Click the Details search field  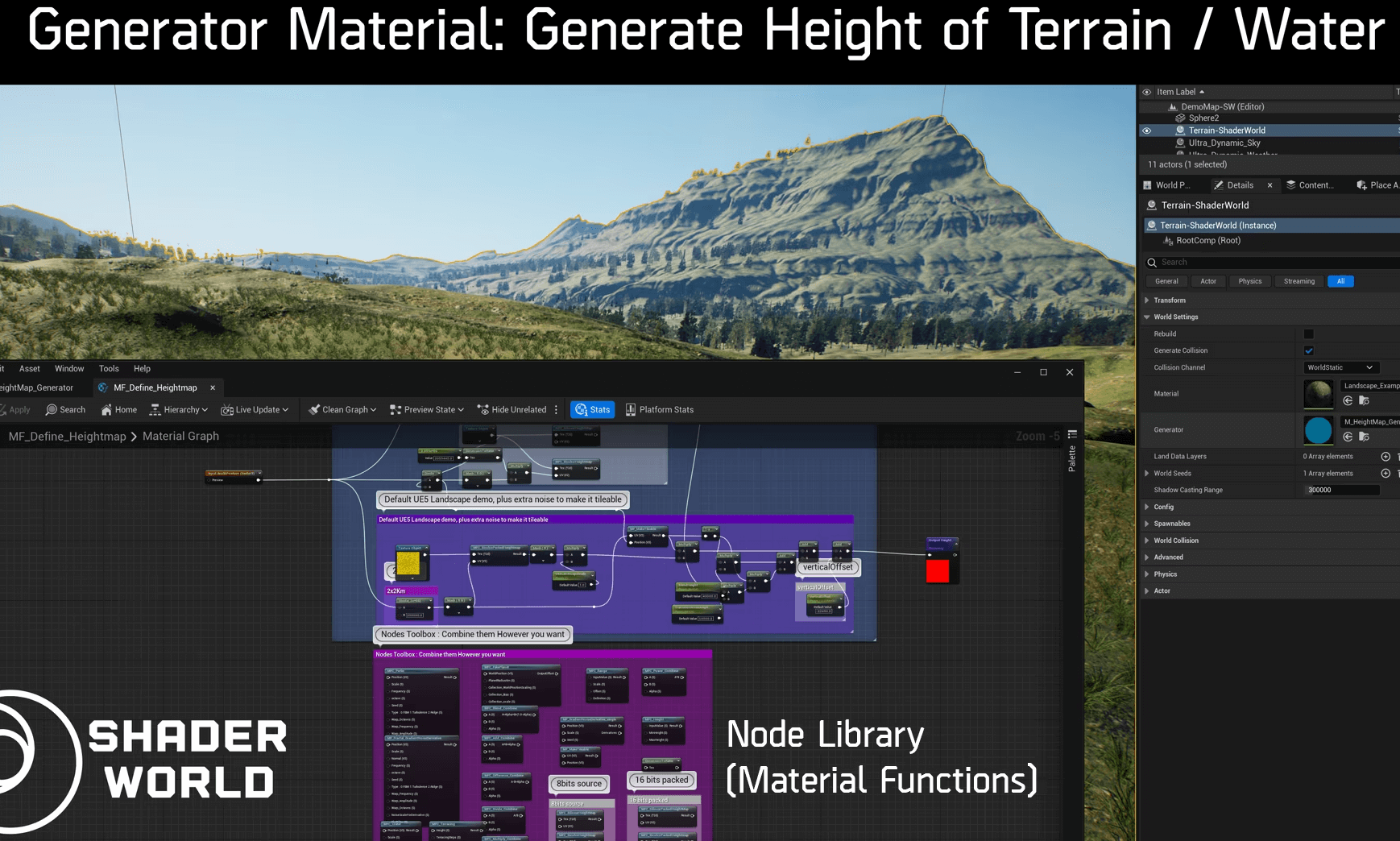click(x=1271, y=262)
